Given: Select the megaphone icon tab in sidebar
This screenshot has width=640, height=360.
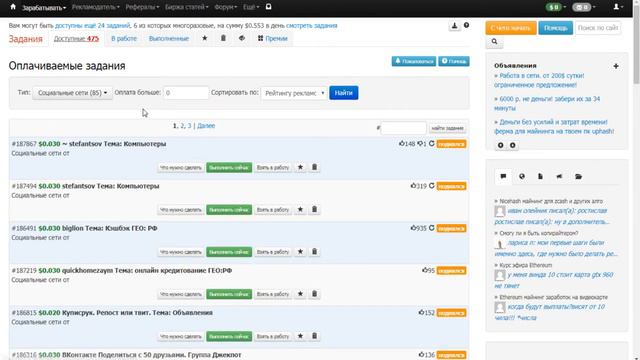Looking at the screenshot, I should pos(559,176).
